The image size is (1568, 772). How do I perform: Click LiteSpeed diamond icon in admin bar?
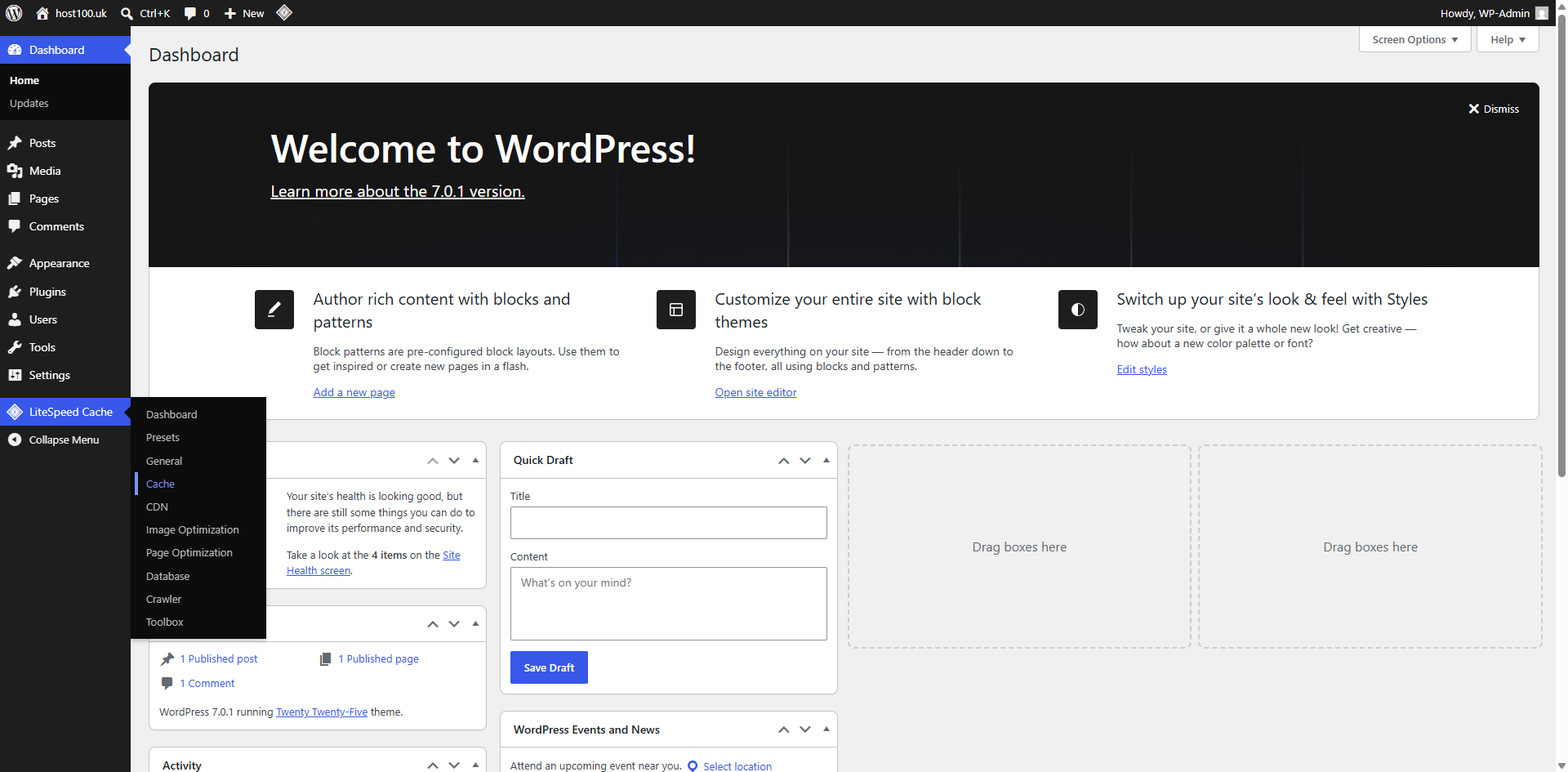click(x=284, y=12)
